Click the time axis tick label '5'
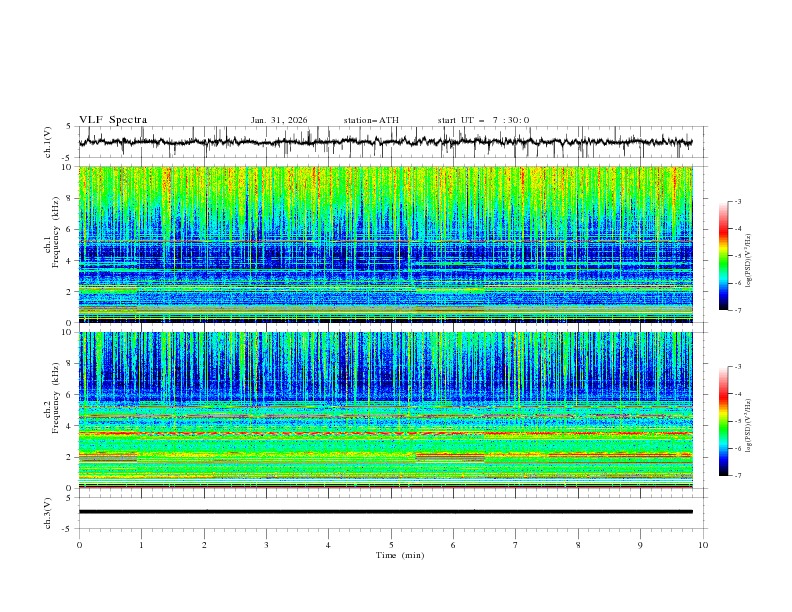The image size is (792, 612). coord(391,545)
